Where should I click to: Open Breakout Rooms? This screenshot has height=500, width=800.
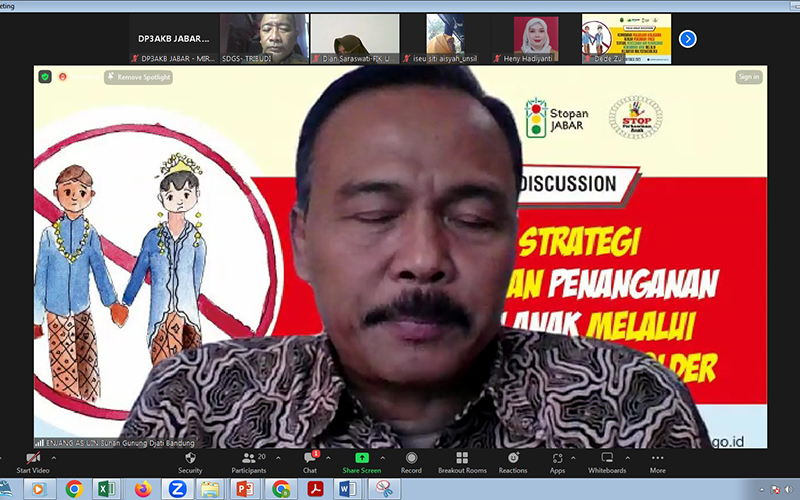tap(462, 459)
